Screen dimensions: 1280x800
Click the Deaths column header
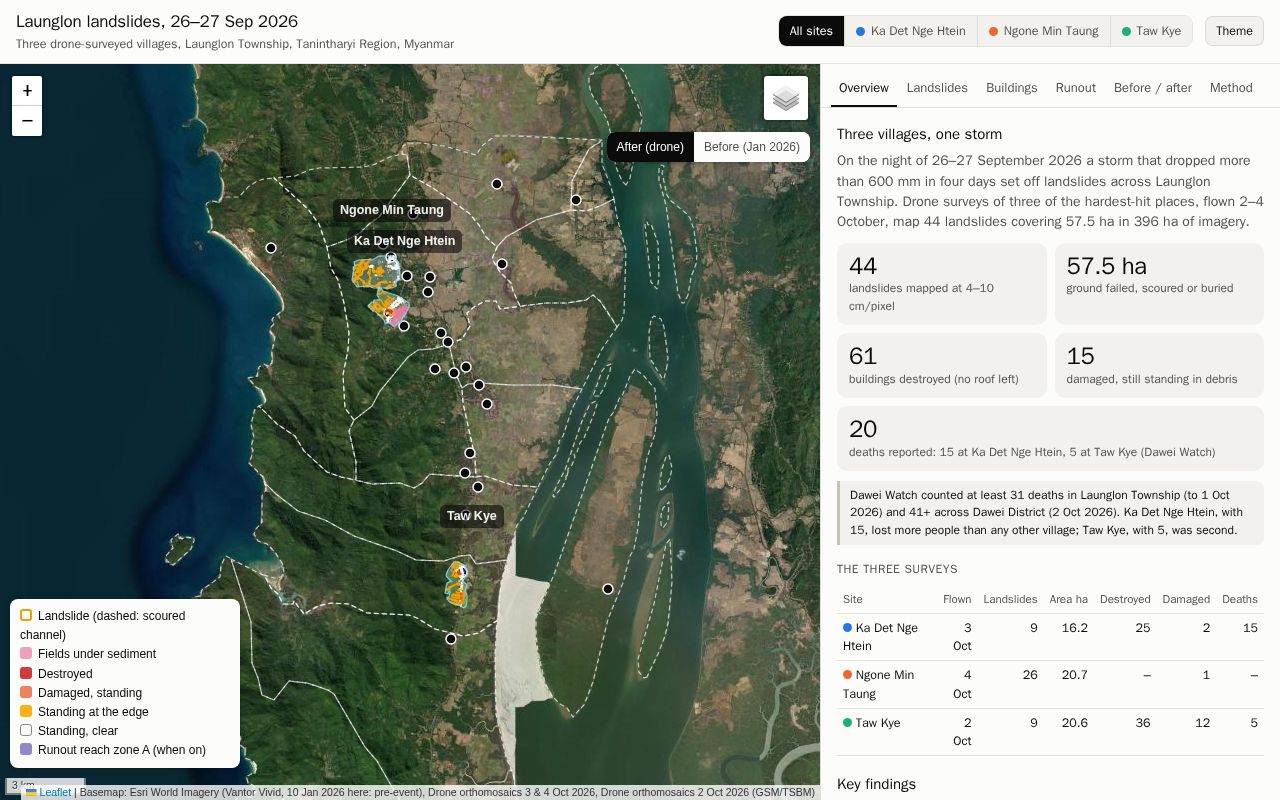(1240, 599)
